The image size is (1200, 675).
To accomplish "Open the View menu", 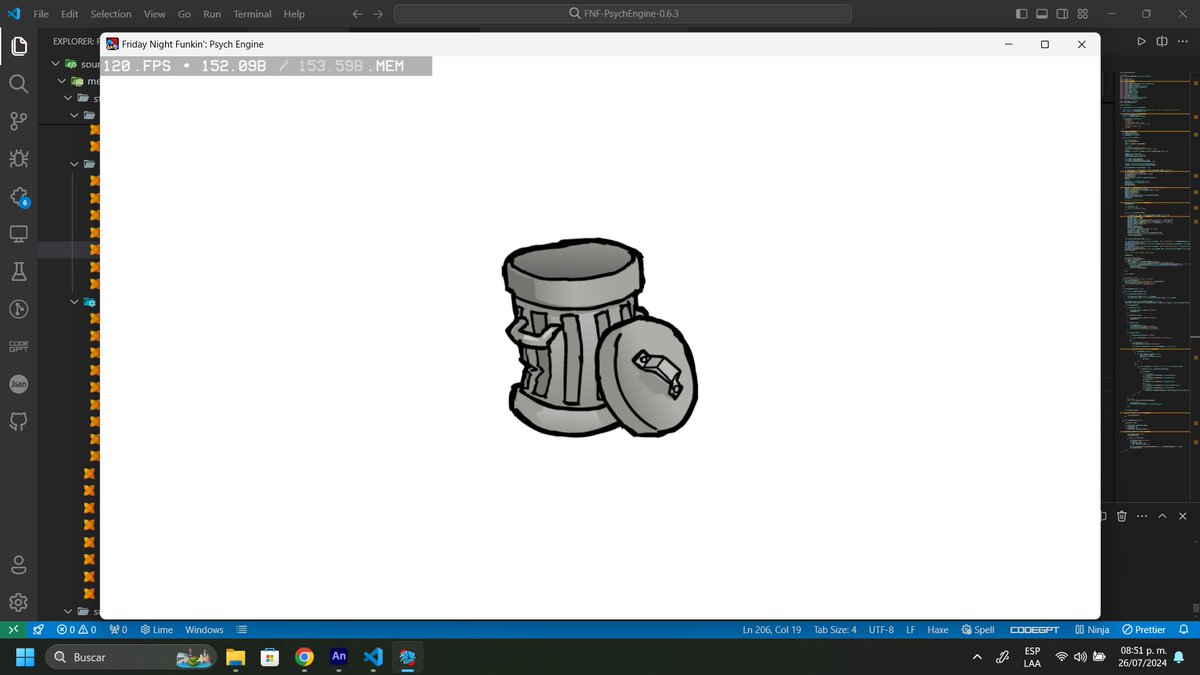I will [x=155, y=14].
